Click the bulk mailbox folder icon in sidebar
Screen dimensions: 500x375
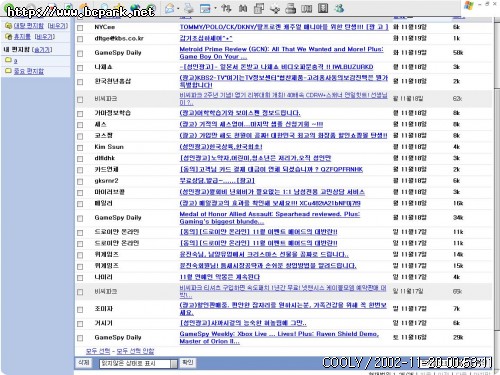(8, 26)
